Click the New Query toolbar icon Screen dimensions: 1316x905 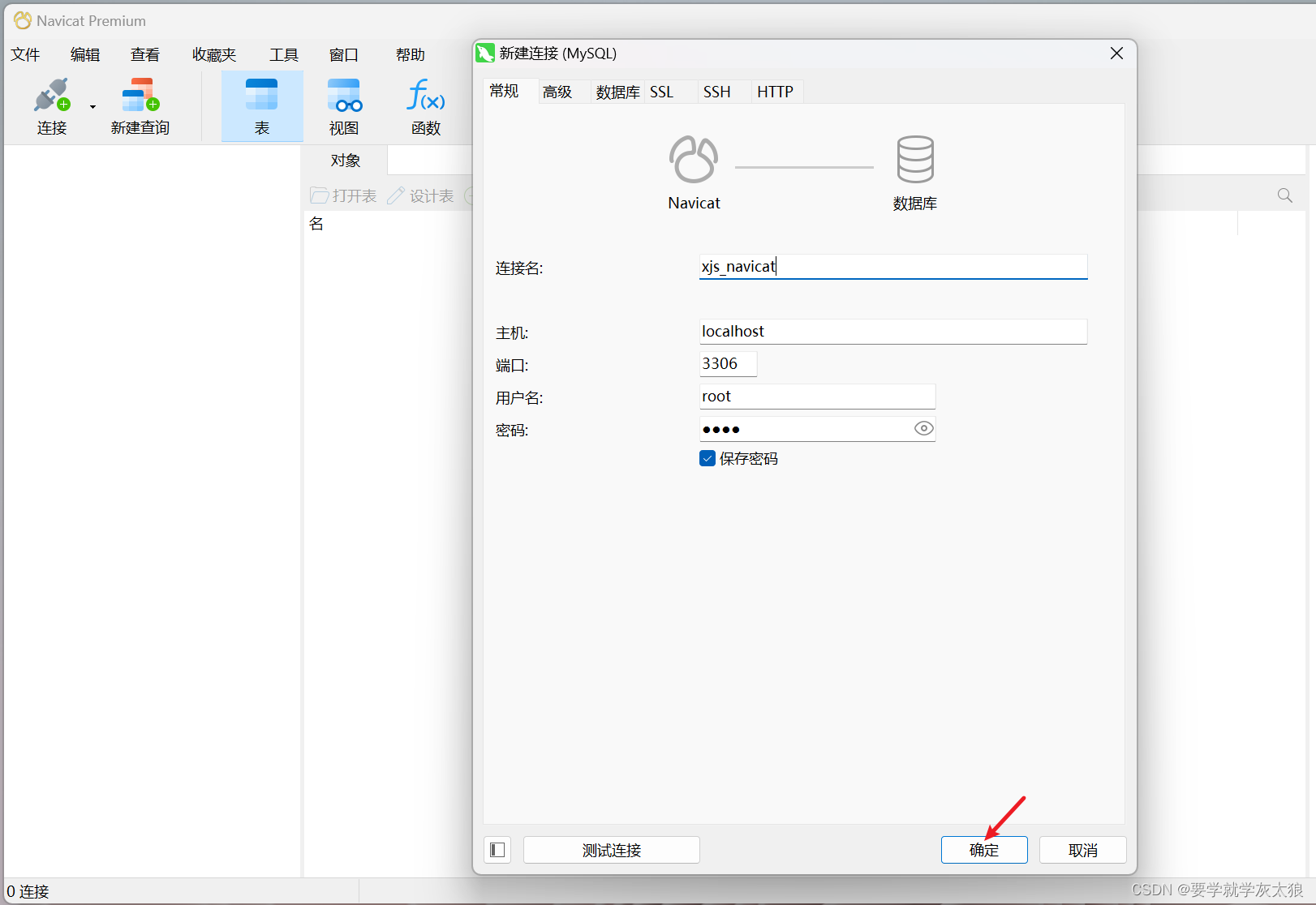pos(140,96)
